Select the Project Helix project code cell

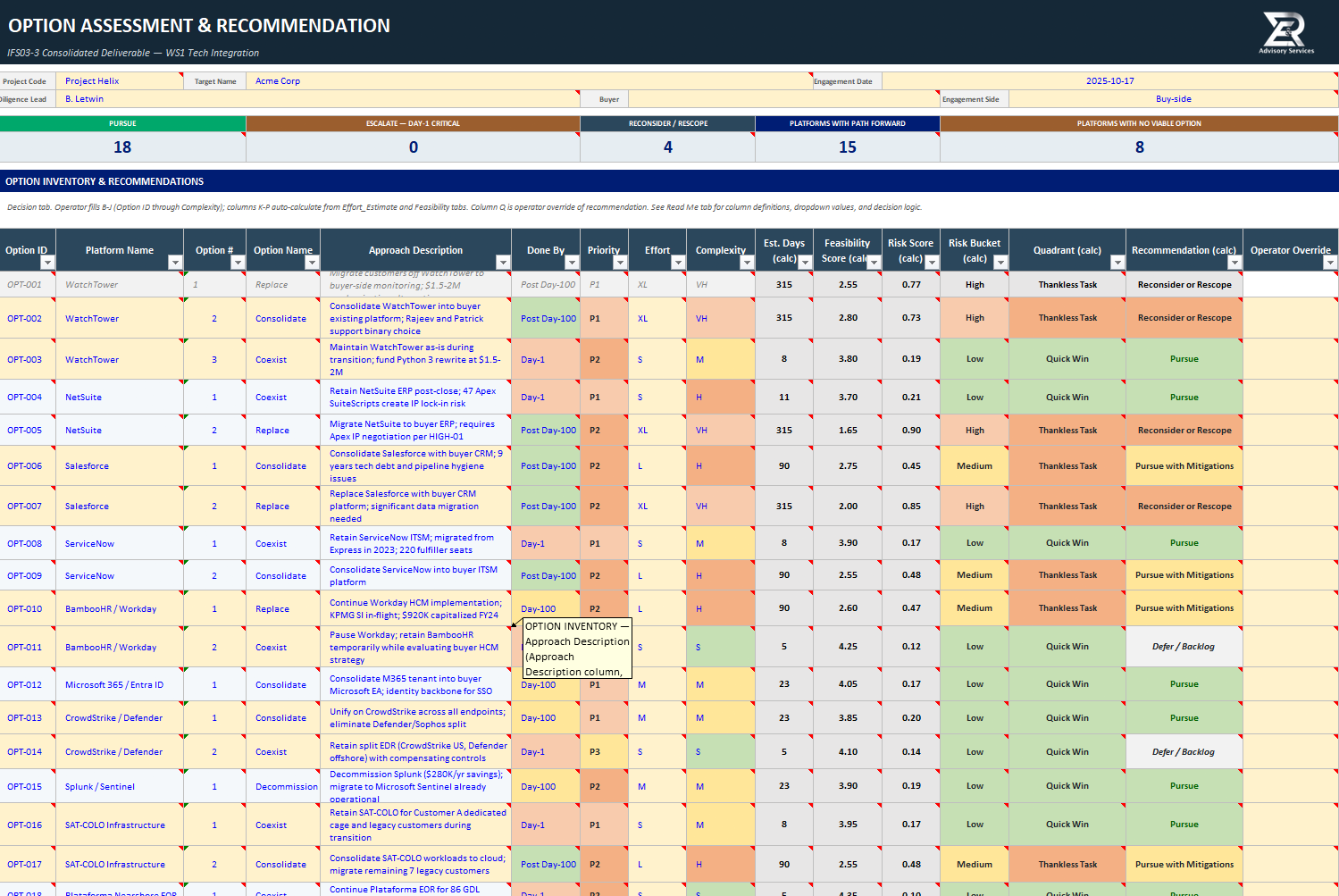[120, 81]
